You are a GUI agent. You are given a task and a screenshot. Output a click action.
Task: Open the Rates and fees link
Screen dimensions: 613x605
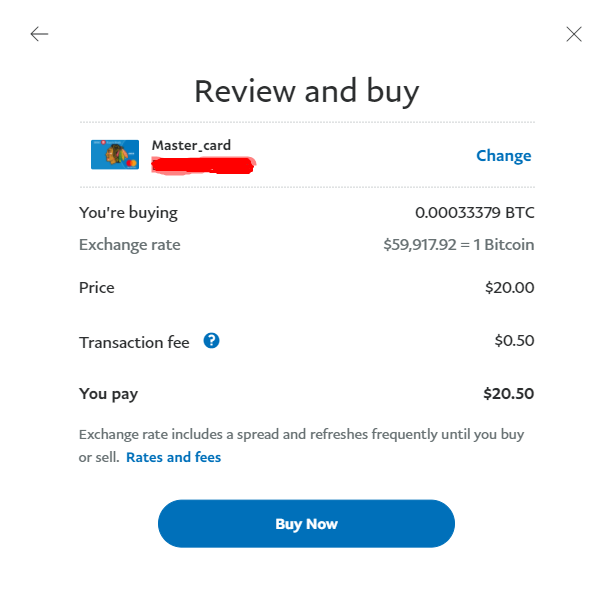click(174, 457)
